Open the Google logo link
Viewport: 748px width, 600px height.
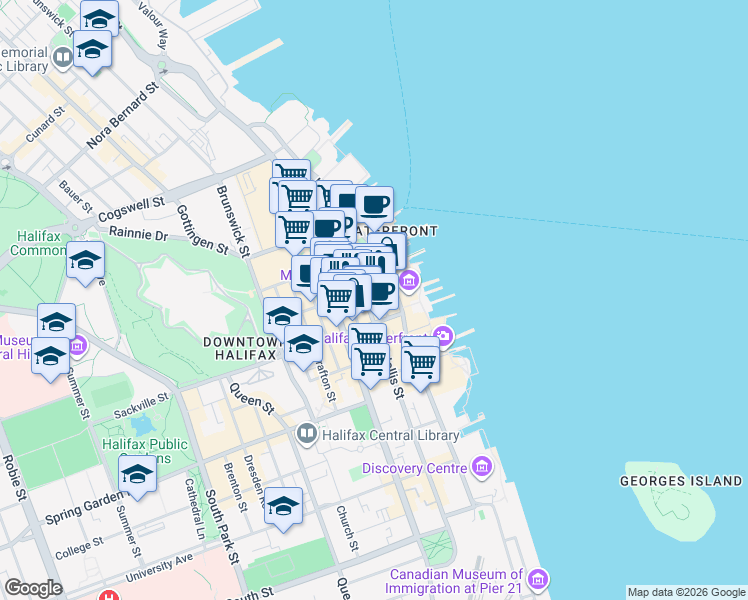point(34,588)
